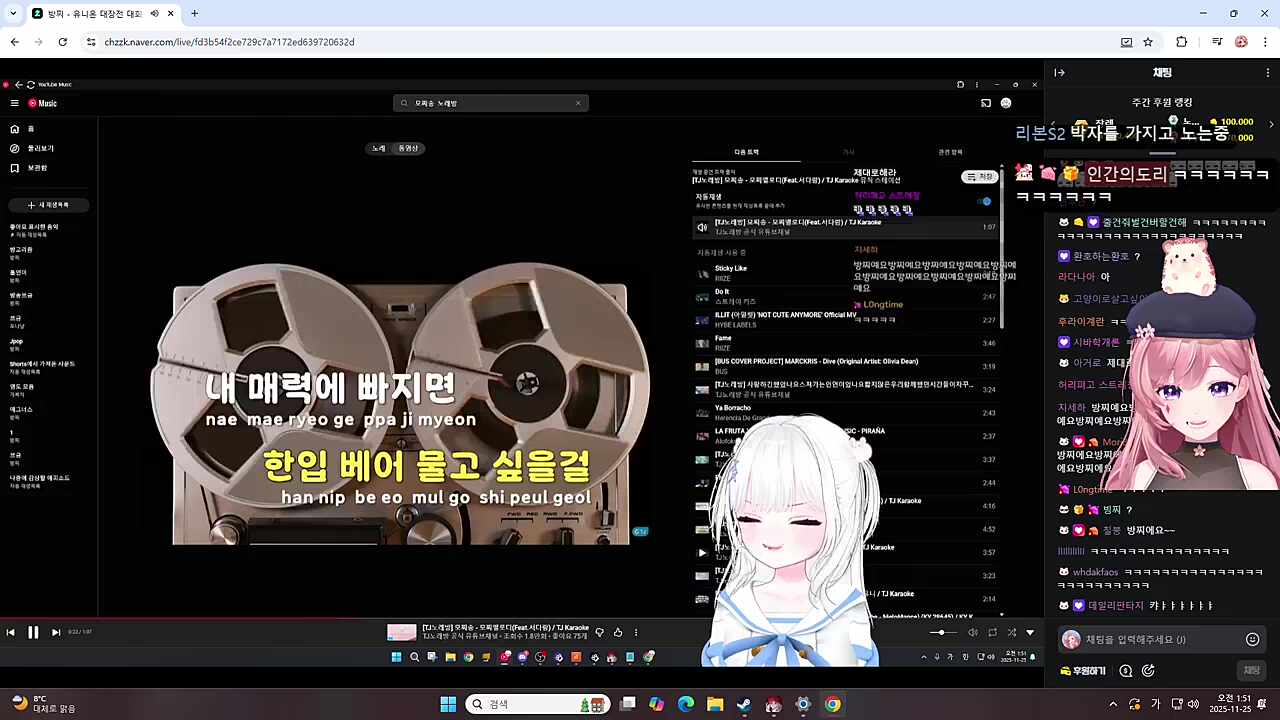Pause the YouTube Music playback

33,632
